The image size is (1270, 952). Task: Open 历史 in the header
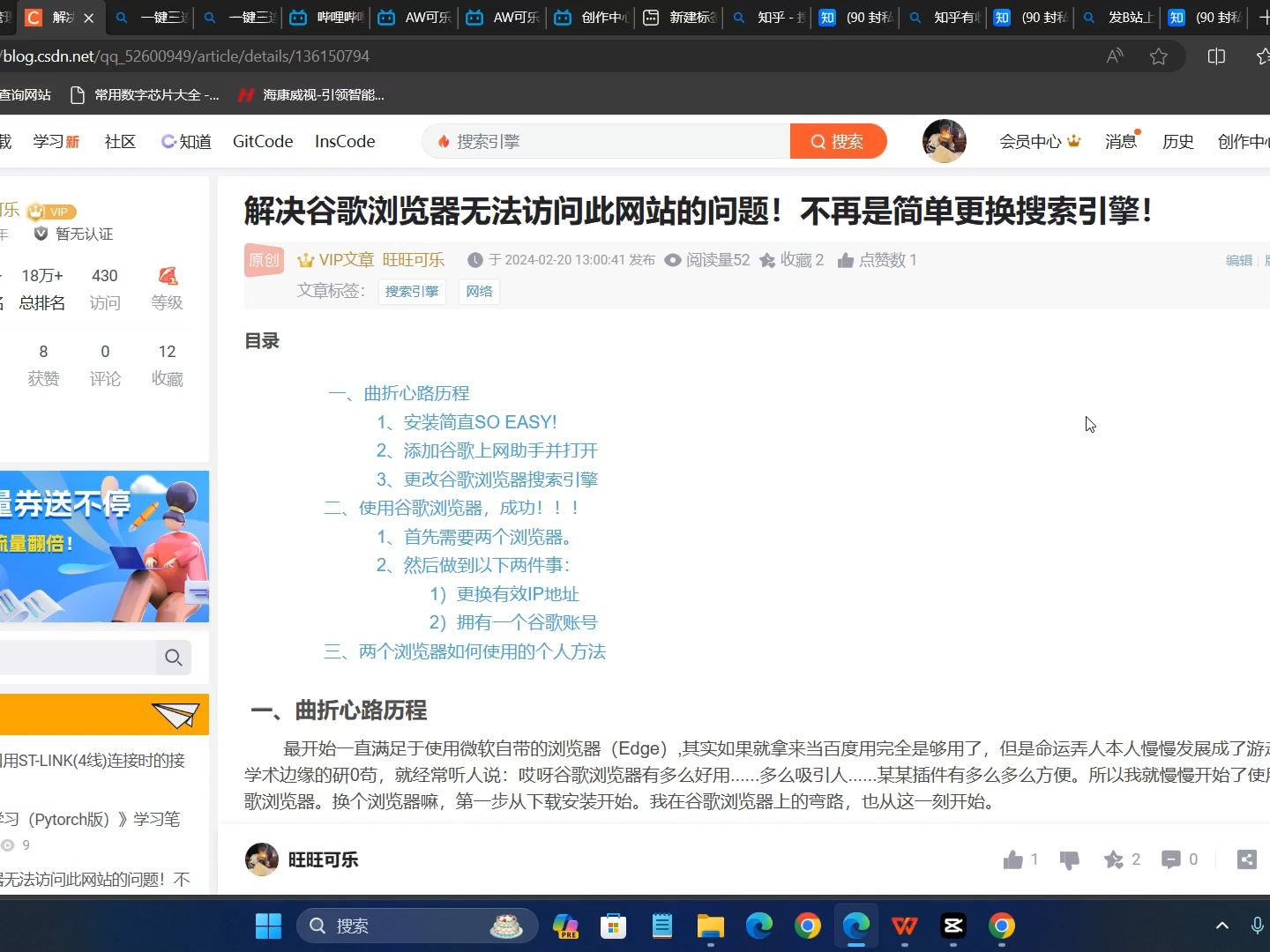pyautogui.click(x=1177, y=142)
